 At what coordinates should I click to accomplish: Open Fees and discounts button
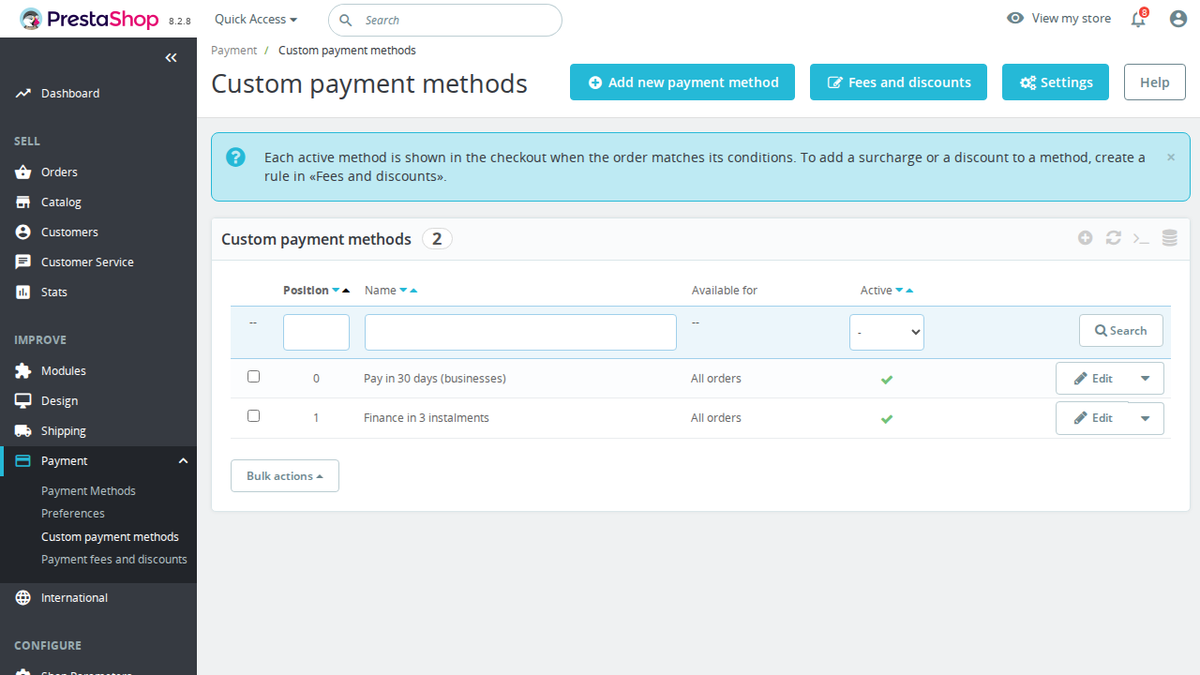pos(898,82)
